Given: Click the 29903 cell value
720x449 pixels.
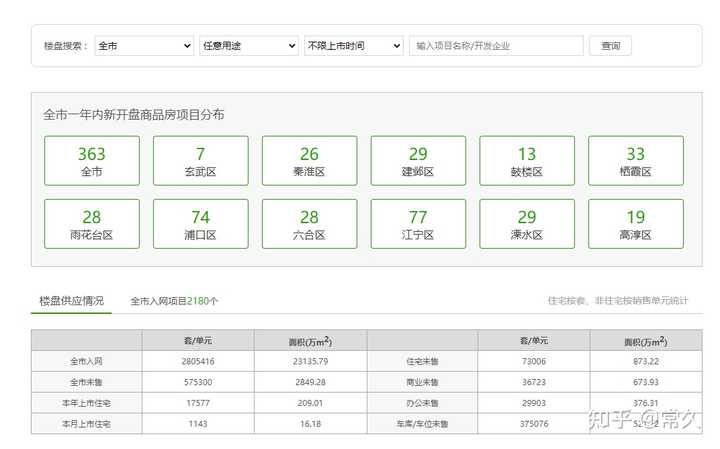Looking at the screenshot, I should click(534, 403).
